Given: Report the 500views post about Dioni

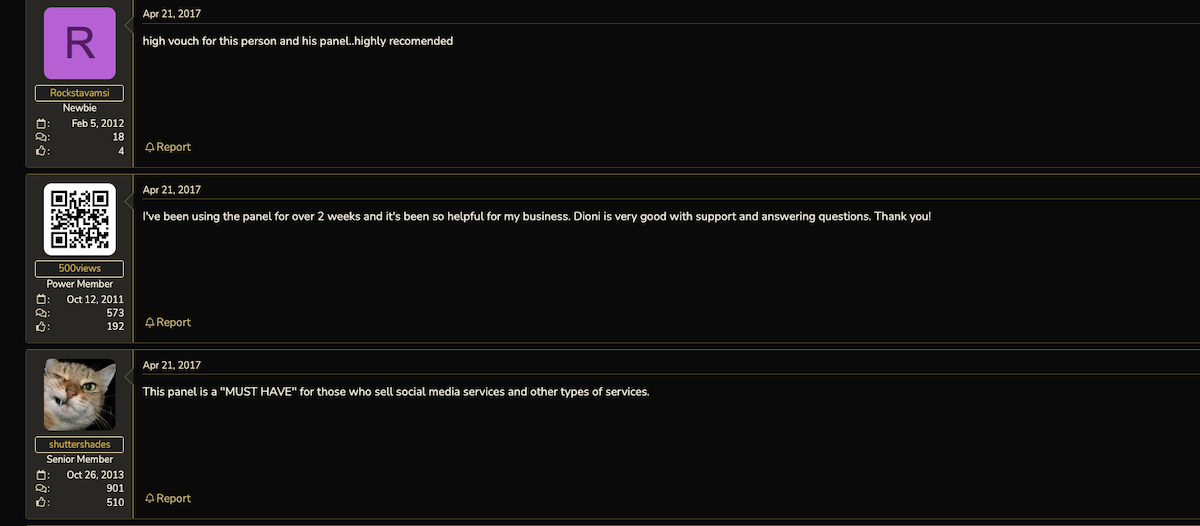Looking at the screenshot, I should (x=168, y=323).
